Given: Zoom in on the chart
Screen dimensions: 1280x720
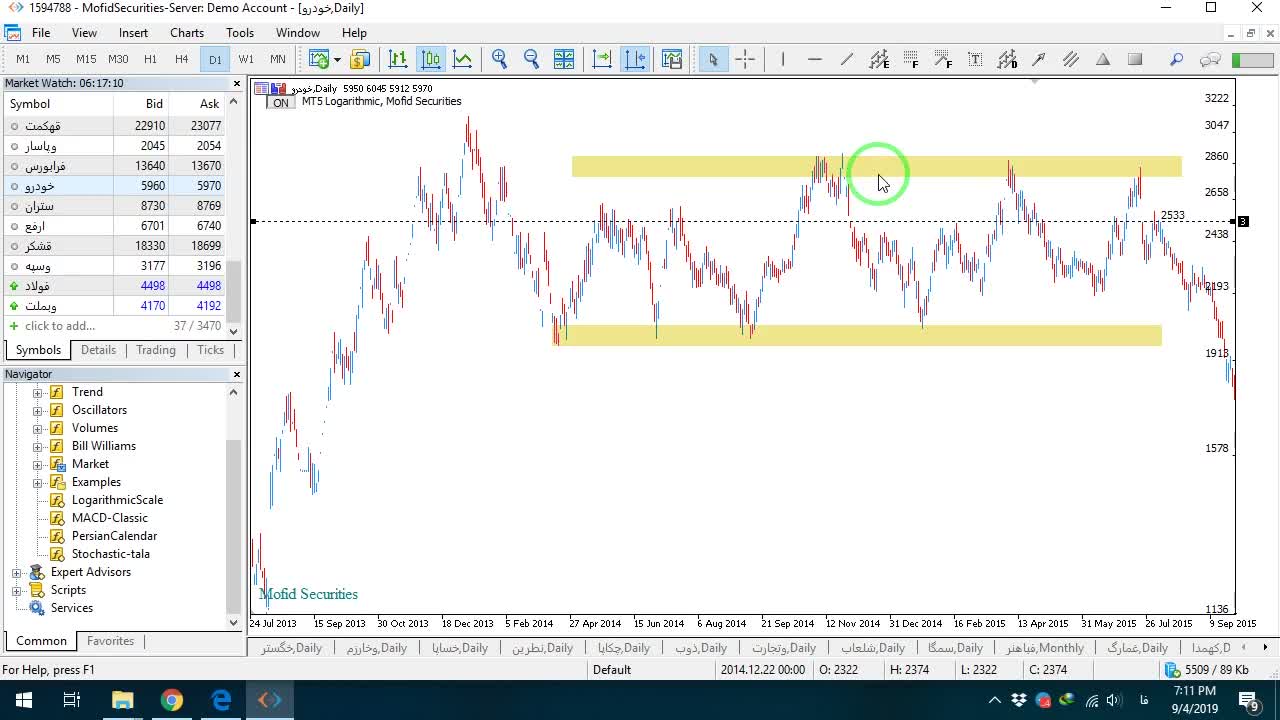Looking at the screenshot, I should coord(500,60).
